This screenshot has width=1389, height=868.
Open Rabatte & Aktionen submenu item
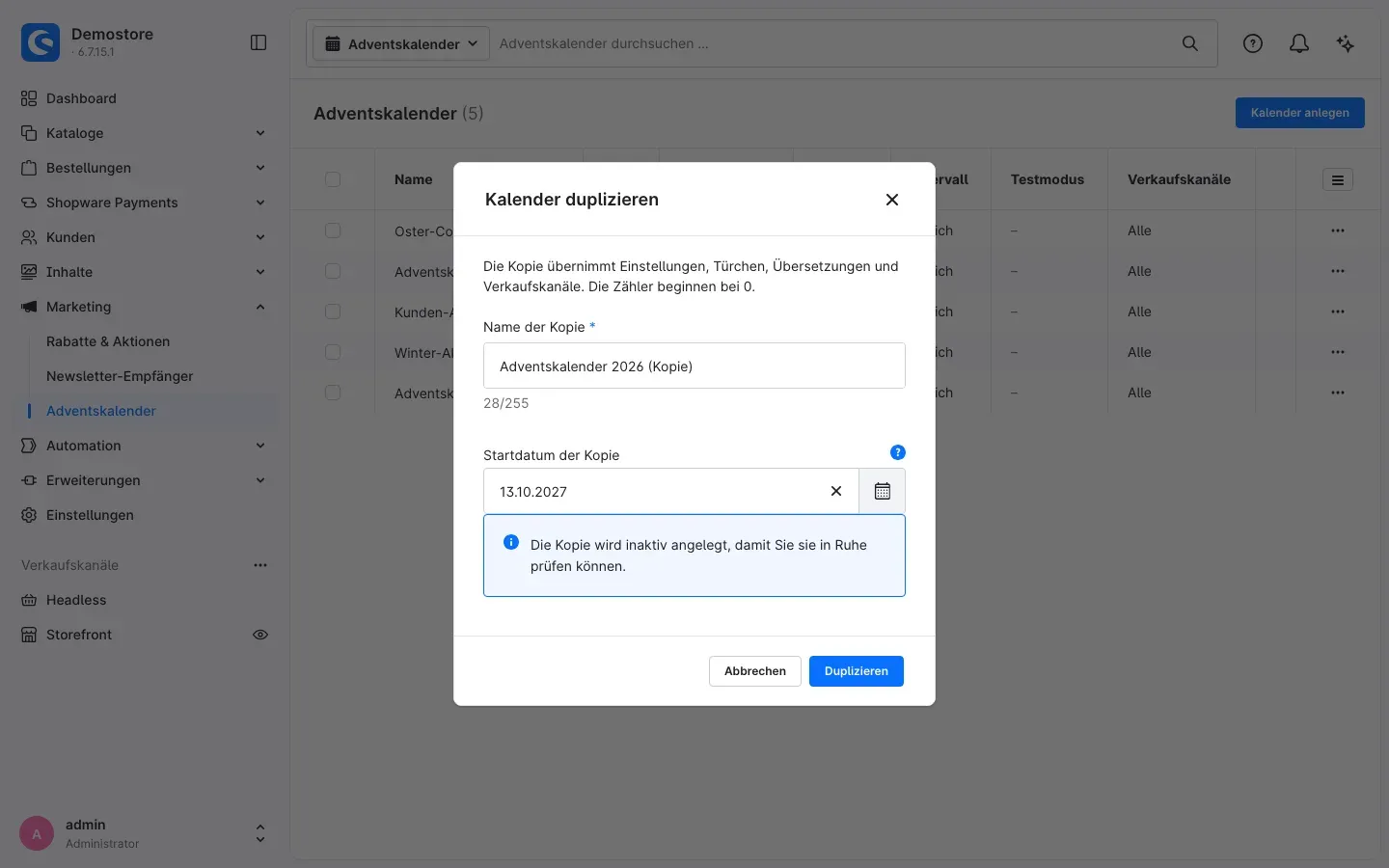pos(108,341)
